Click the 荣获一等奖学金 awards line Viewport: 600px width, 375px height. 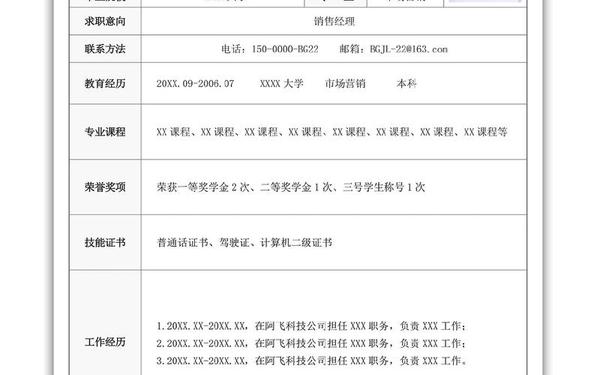pos(291,187)
